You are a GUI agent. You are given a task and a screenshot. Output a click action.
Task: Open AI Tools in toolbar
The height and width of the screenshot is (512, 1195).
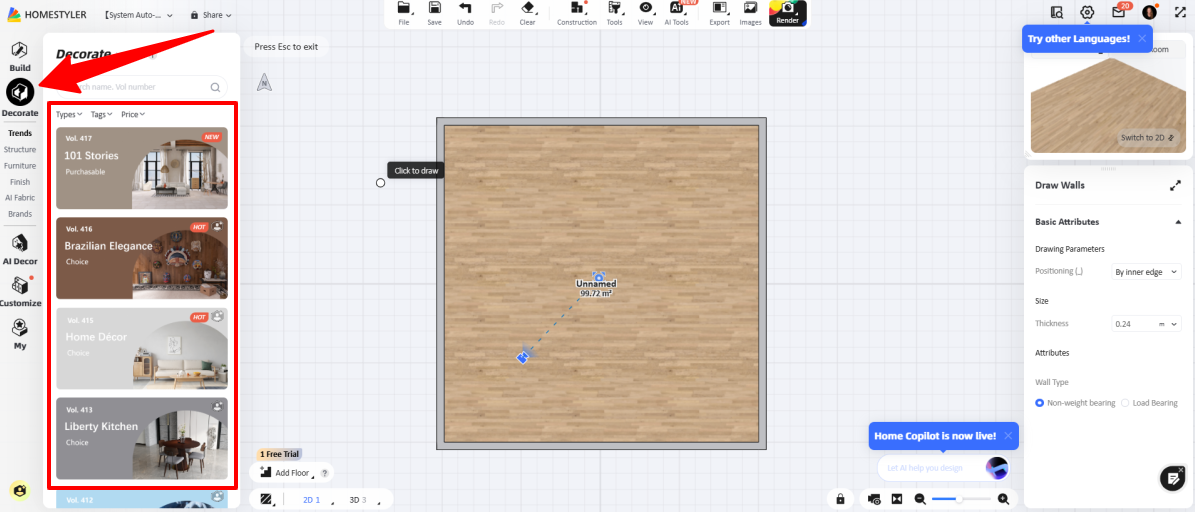[x=676, y=8]
